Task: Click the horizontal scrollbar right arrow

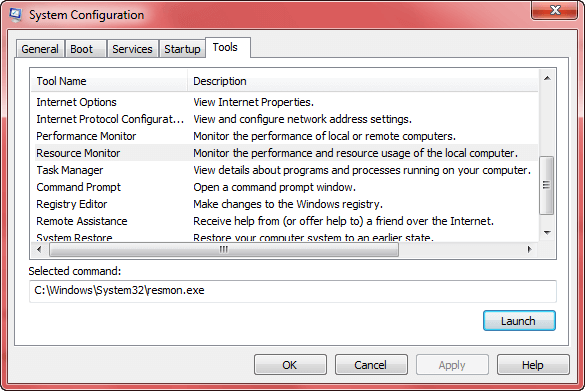Action: click(x=529, y=249)
